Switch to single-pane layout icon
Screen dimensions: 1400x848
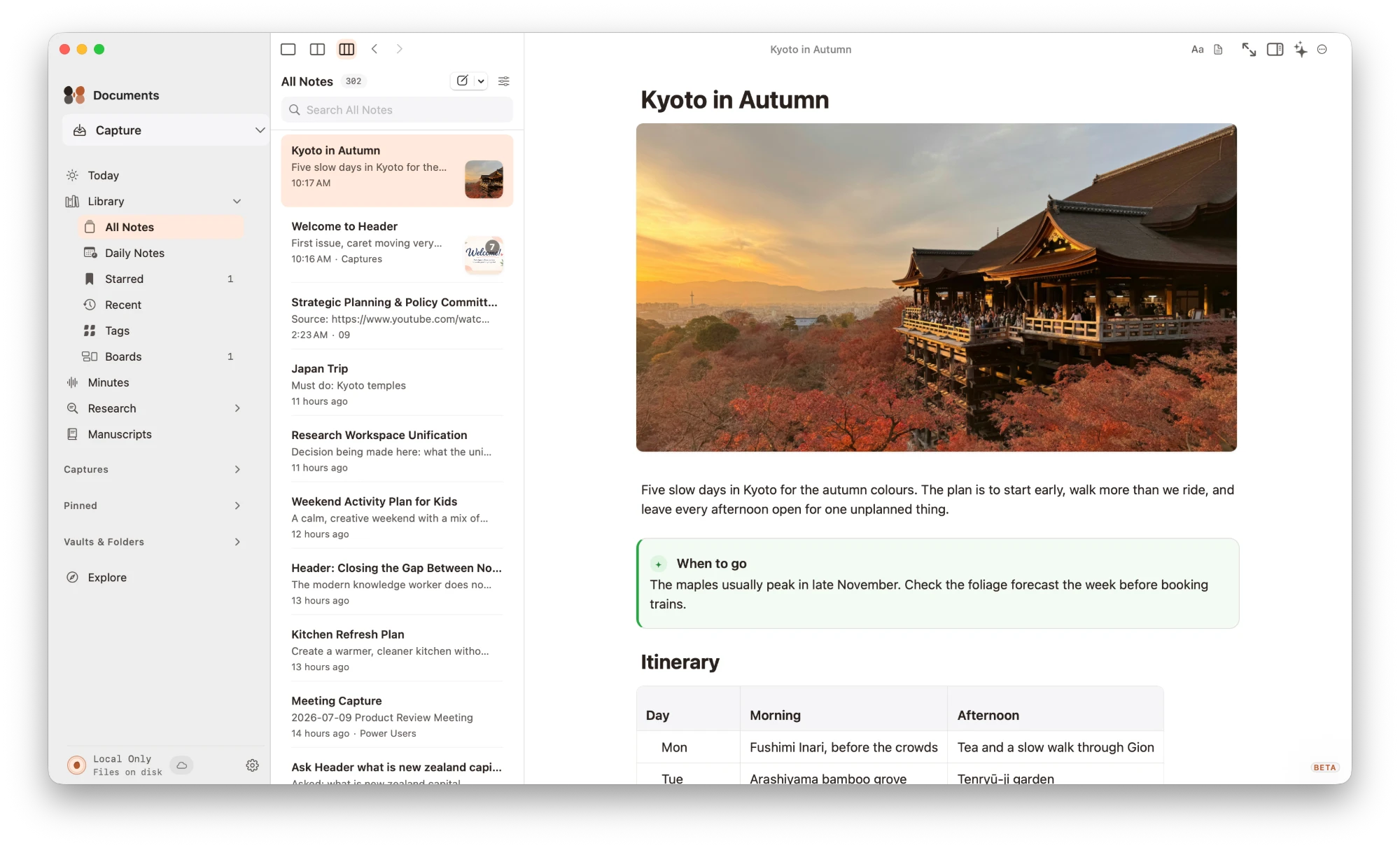[288, 49]
